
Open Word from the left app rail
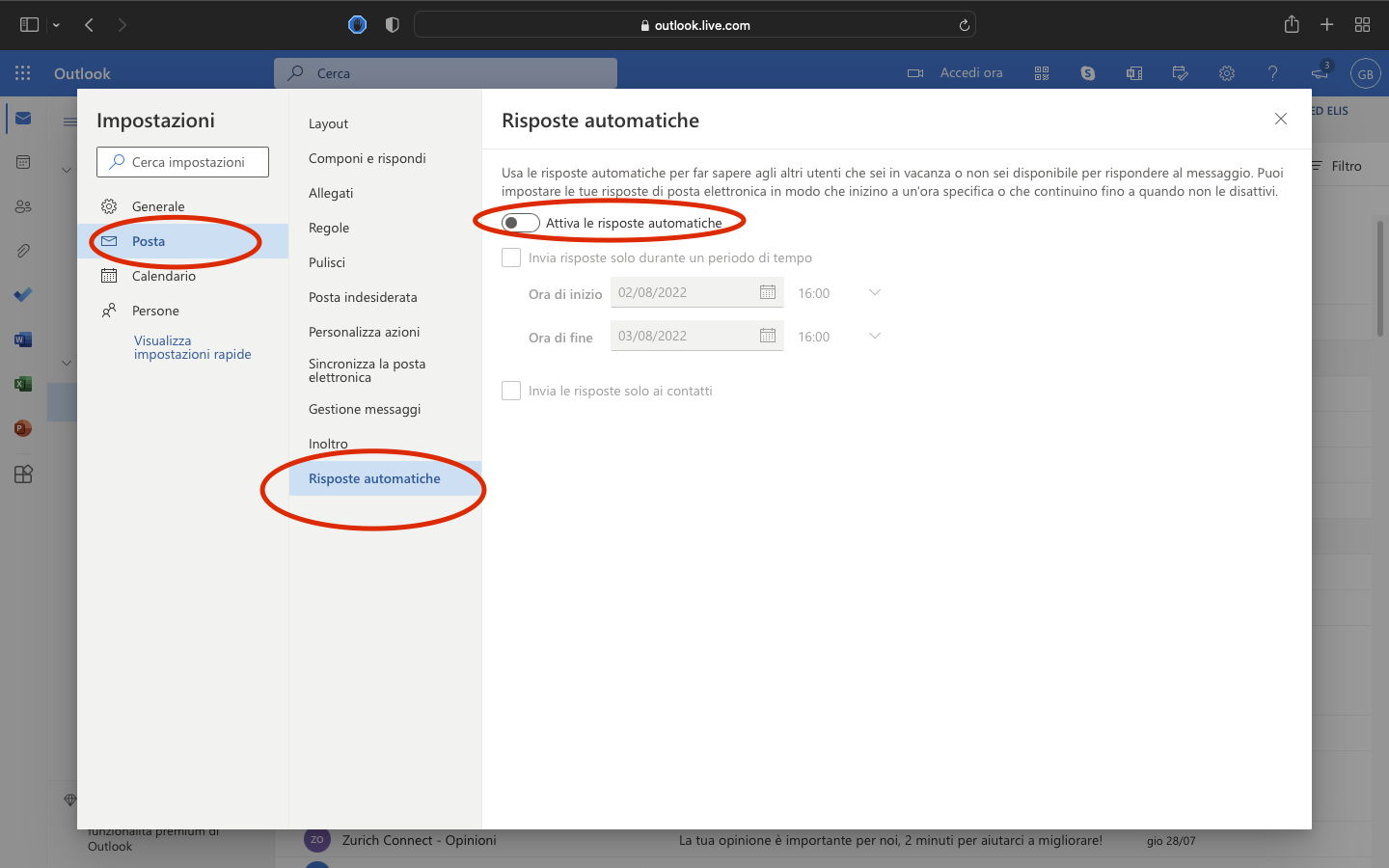point(21,339)
